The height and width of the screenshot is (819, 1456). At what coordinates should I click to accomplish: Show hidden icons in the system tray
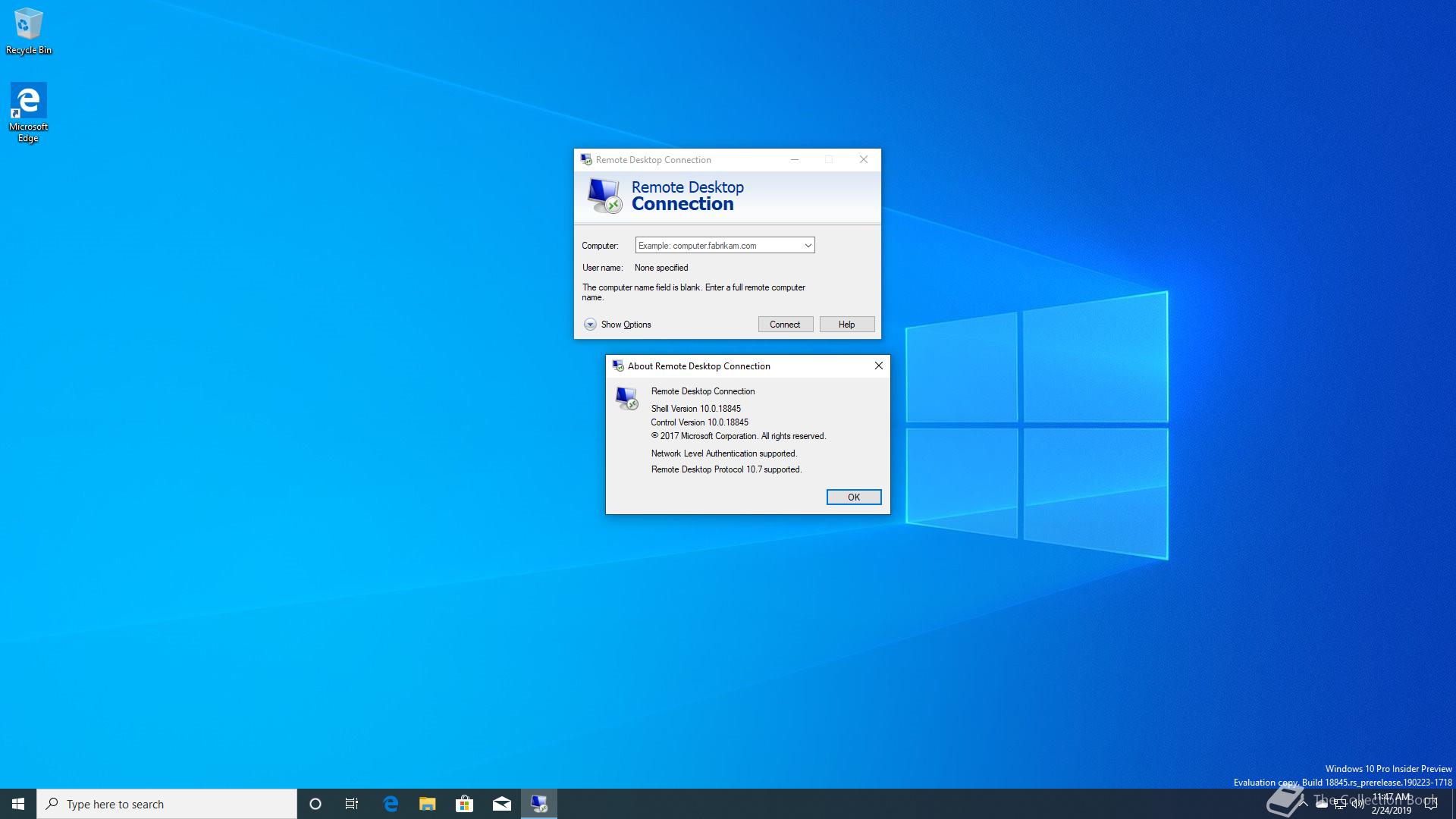[1303, 804]
